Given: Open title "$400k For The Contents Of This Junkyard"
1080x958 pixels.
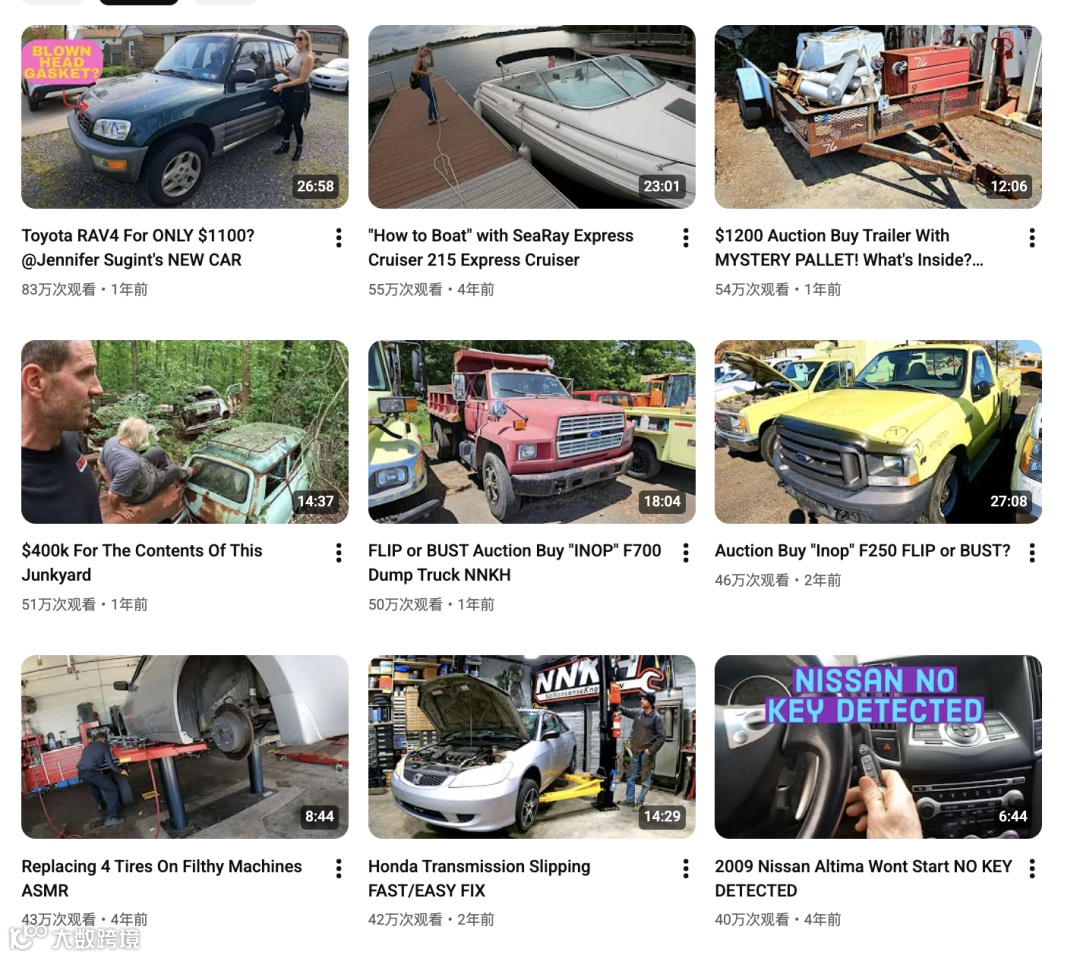Looking at the screenshot, I should (x=142, y=563).
